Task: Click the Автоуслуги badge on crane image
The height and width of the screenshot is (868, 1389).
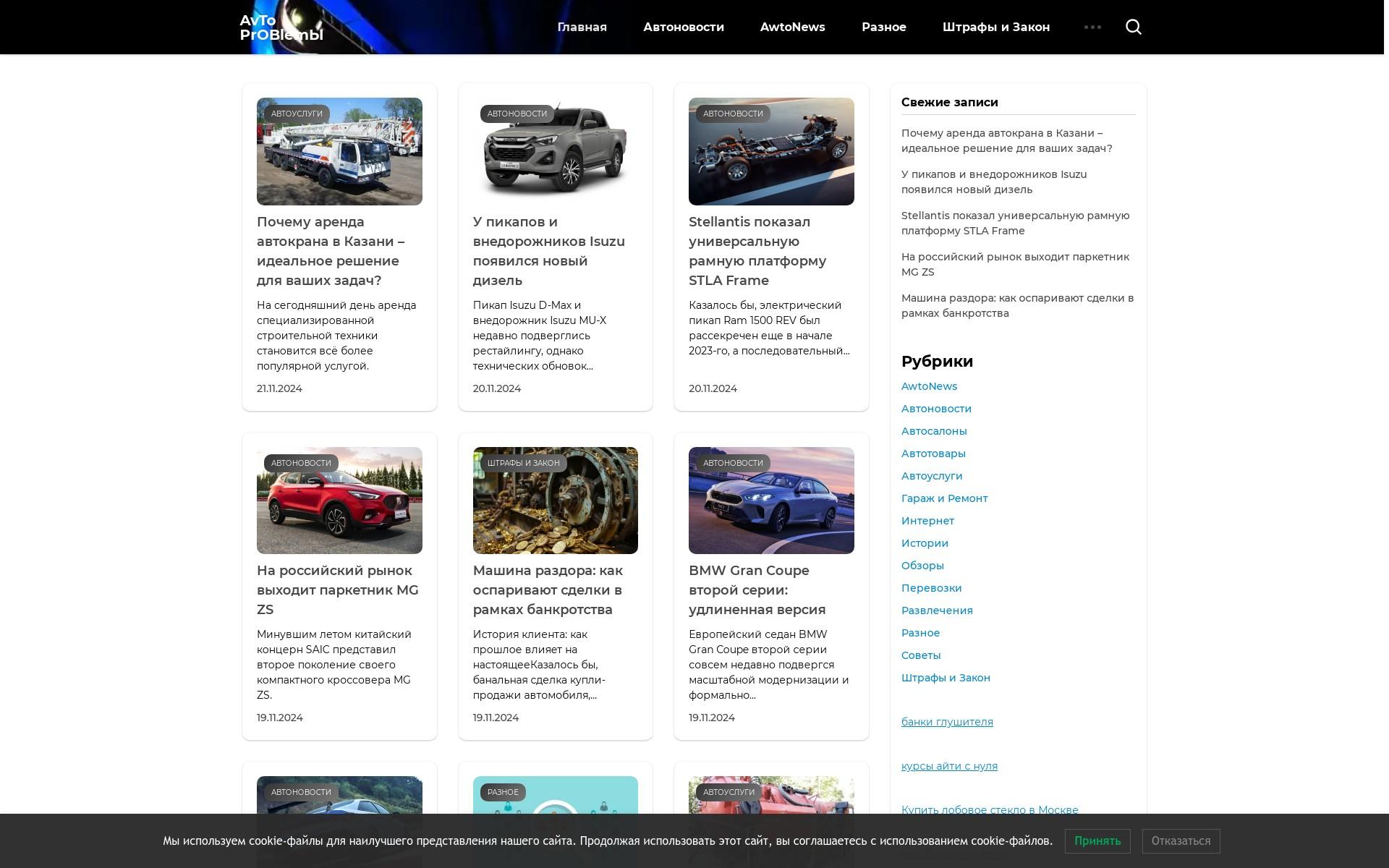Action: [x=297, y=114]
